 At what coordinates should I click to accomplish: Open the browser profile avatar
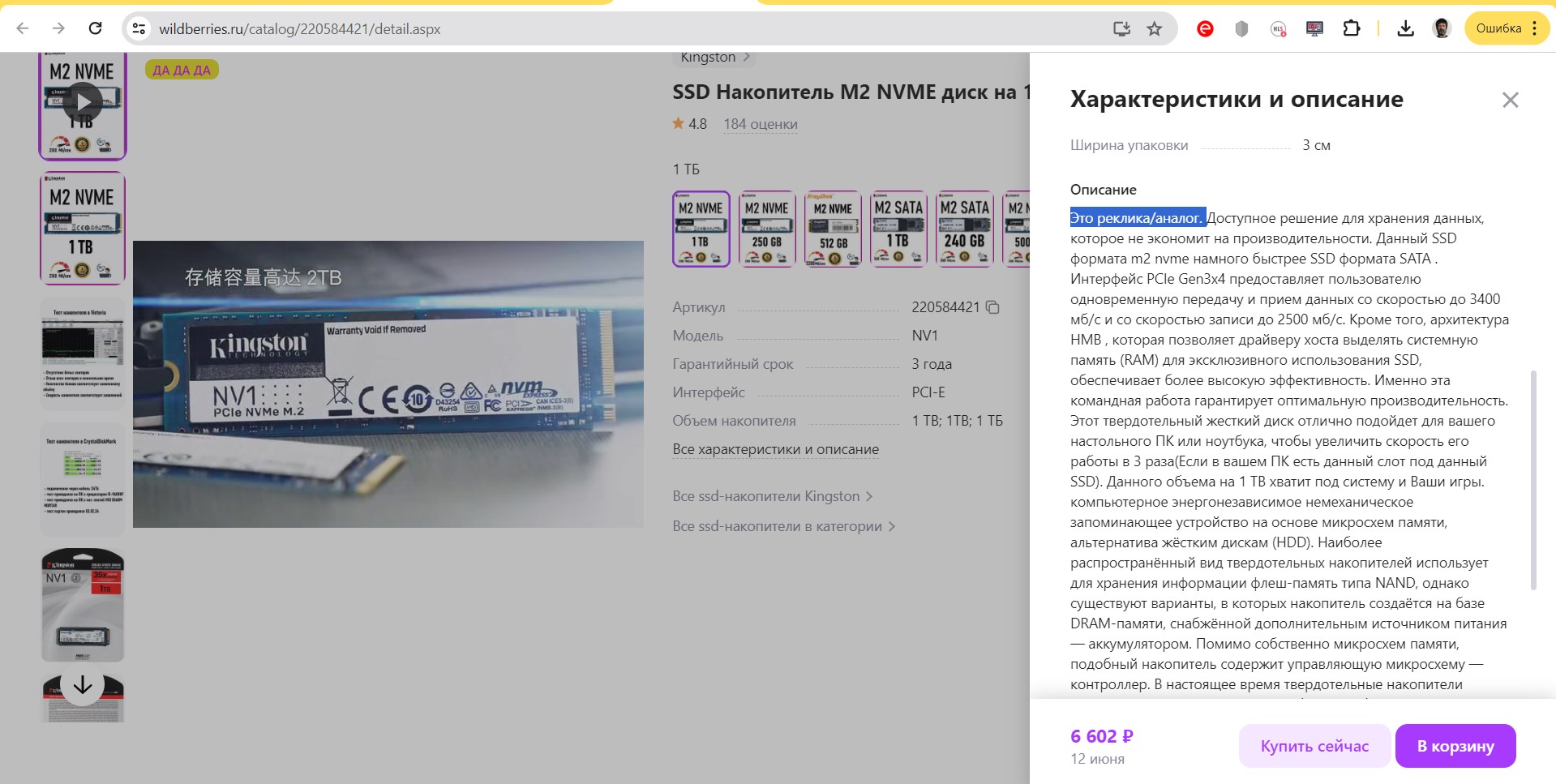(x=1442, y=28)
